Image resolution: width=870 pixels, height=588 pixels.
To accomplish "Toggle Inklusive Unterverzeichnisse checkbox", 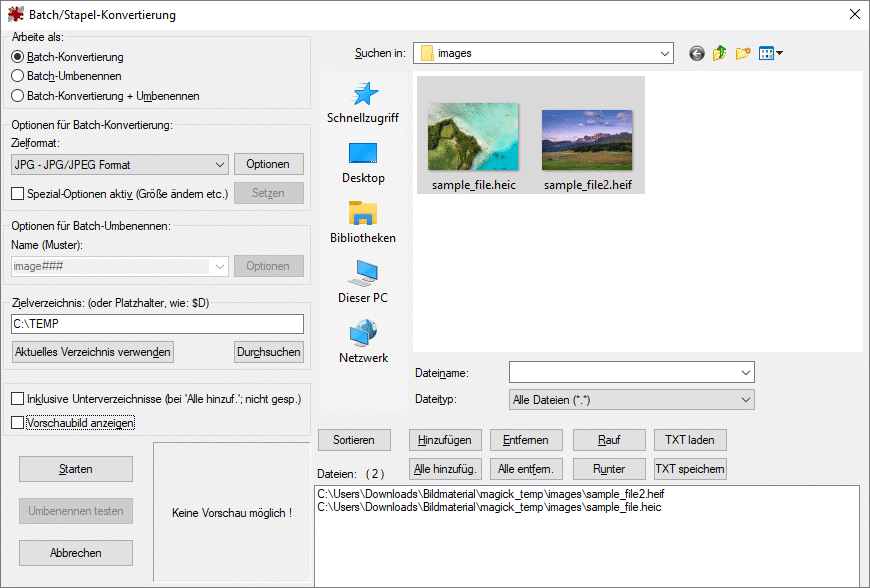I will [x=17, y=399].
